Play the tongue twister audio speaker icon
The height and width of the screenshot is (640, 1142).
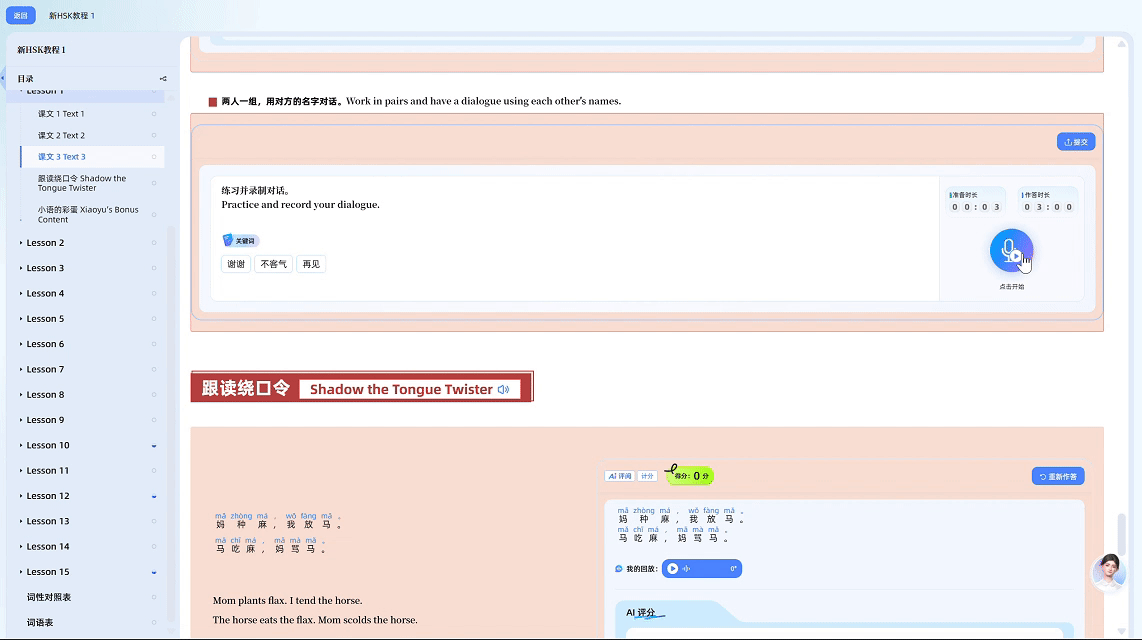[503, 390]
